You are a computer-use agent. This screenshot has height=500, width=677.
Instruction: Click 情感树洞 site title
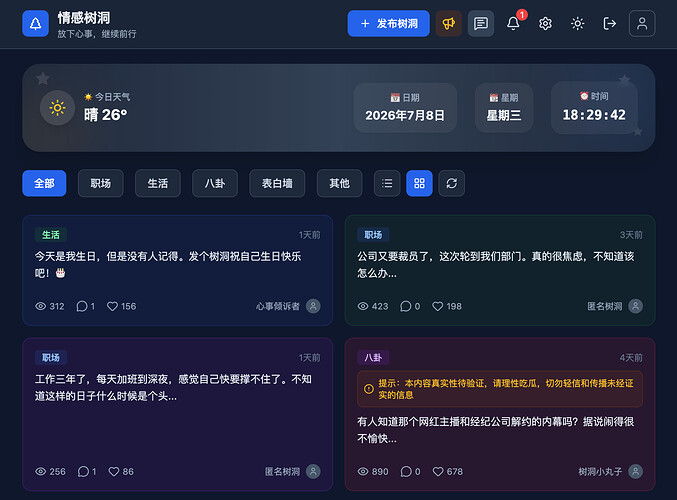(x=84, y=18)
